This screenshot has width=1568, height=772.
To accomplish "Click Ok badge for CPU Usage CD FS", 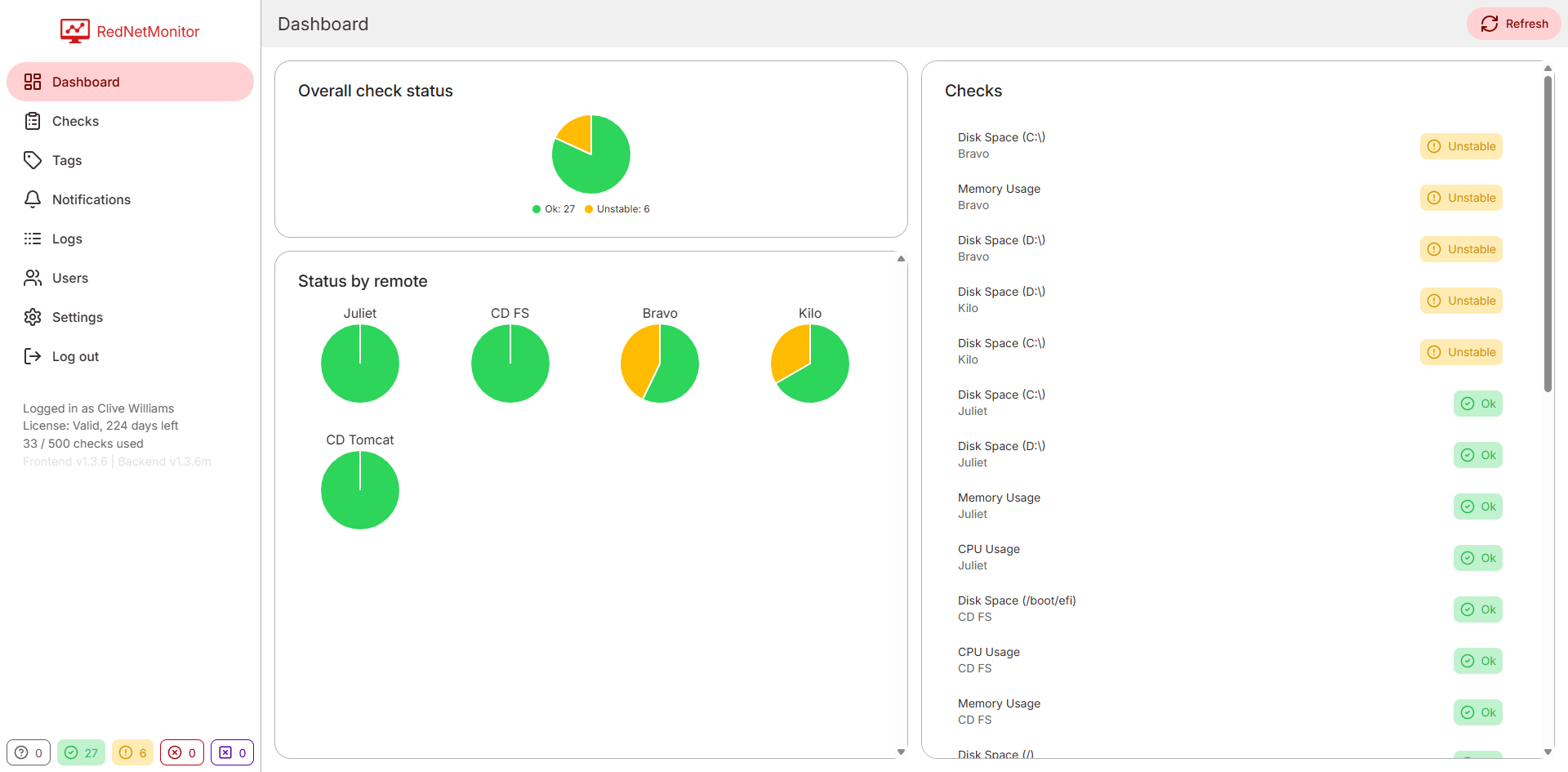I will (x=1478, y=661).
